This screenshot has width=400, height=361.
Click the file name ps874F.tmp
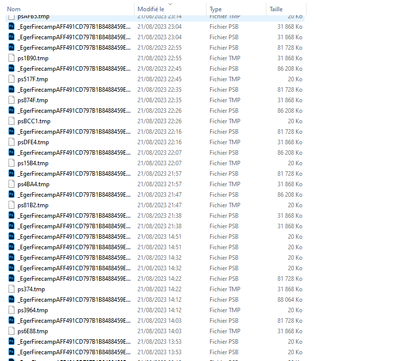pyautogui.click(x=33, y=100)
